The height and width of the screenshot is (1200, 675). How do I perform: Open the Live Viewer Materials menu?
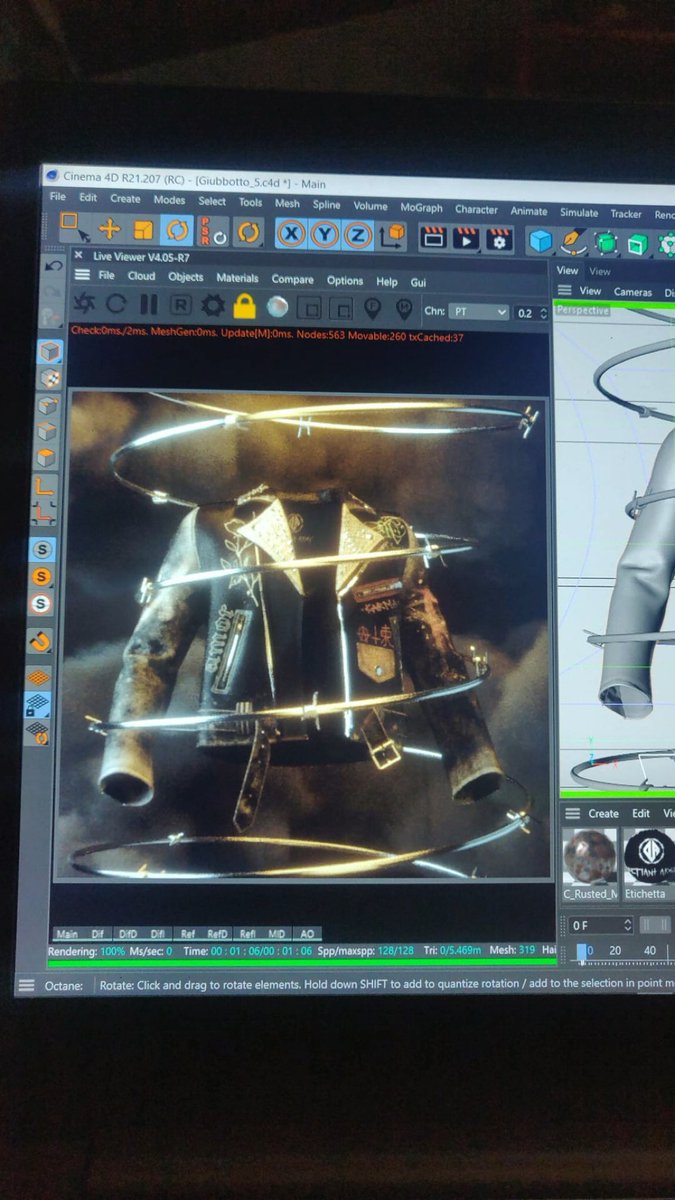point(237,278)
